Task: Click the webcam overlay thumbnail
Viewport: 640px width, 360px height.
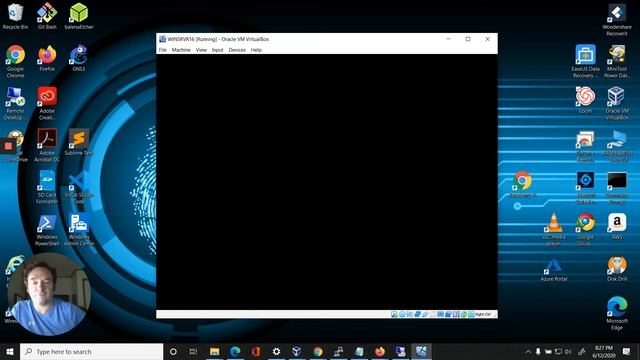Action: [49, 294]
